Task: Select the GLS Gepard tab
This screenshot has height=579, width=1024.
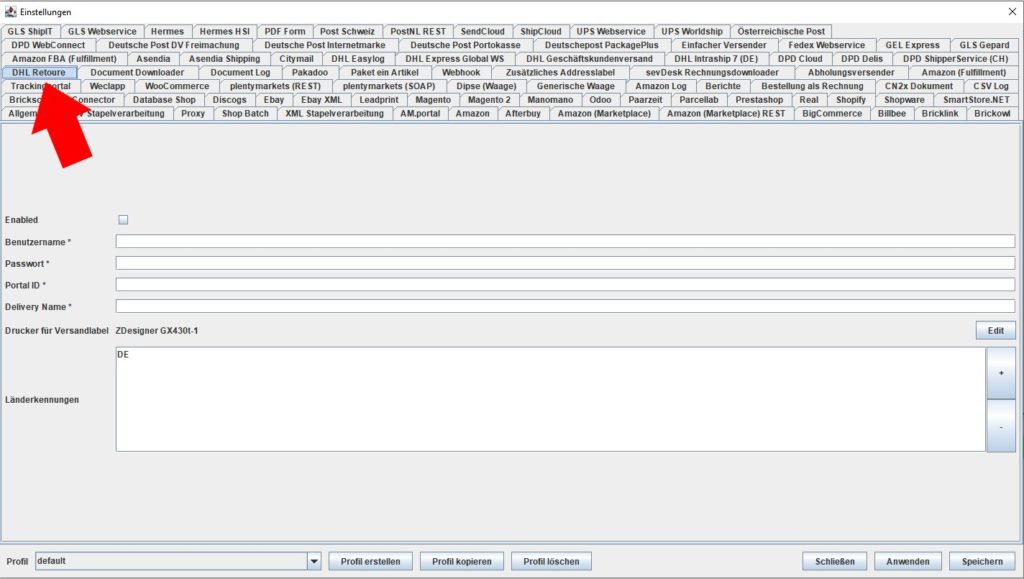Action: coord(984,45)
